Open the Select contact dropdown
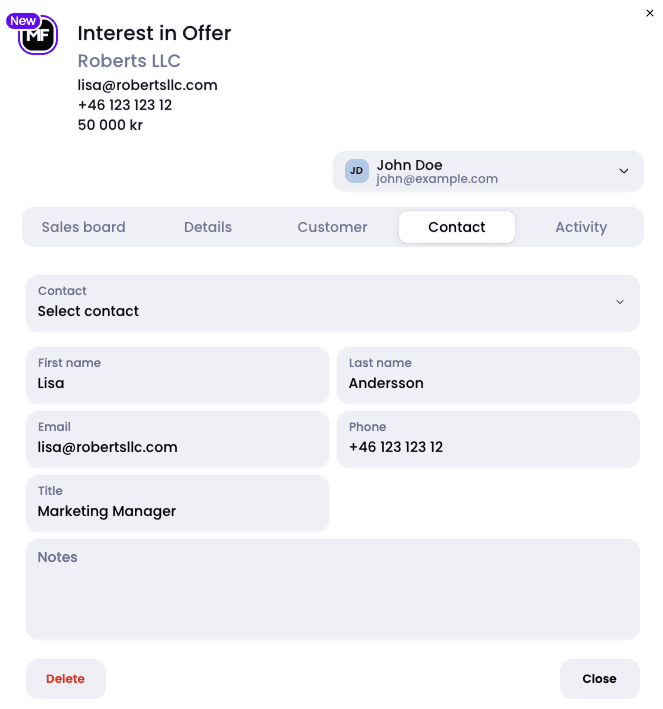 coord(320,302)
